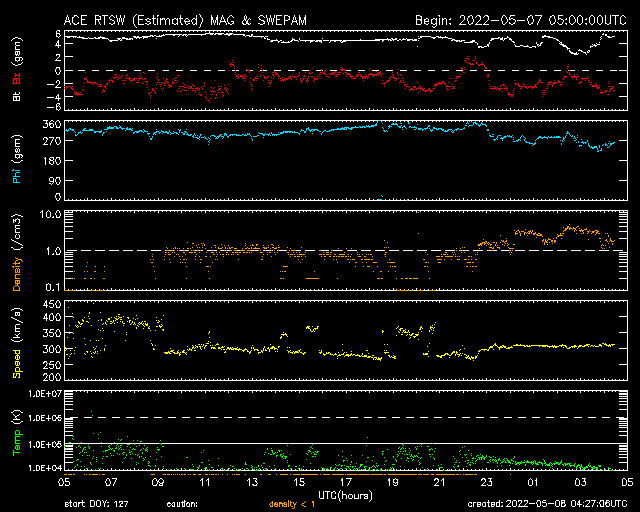Select hour 13 on the time axis
640x512 pixels.
(x=252, y=481)
